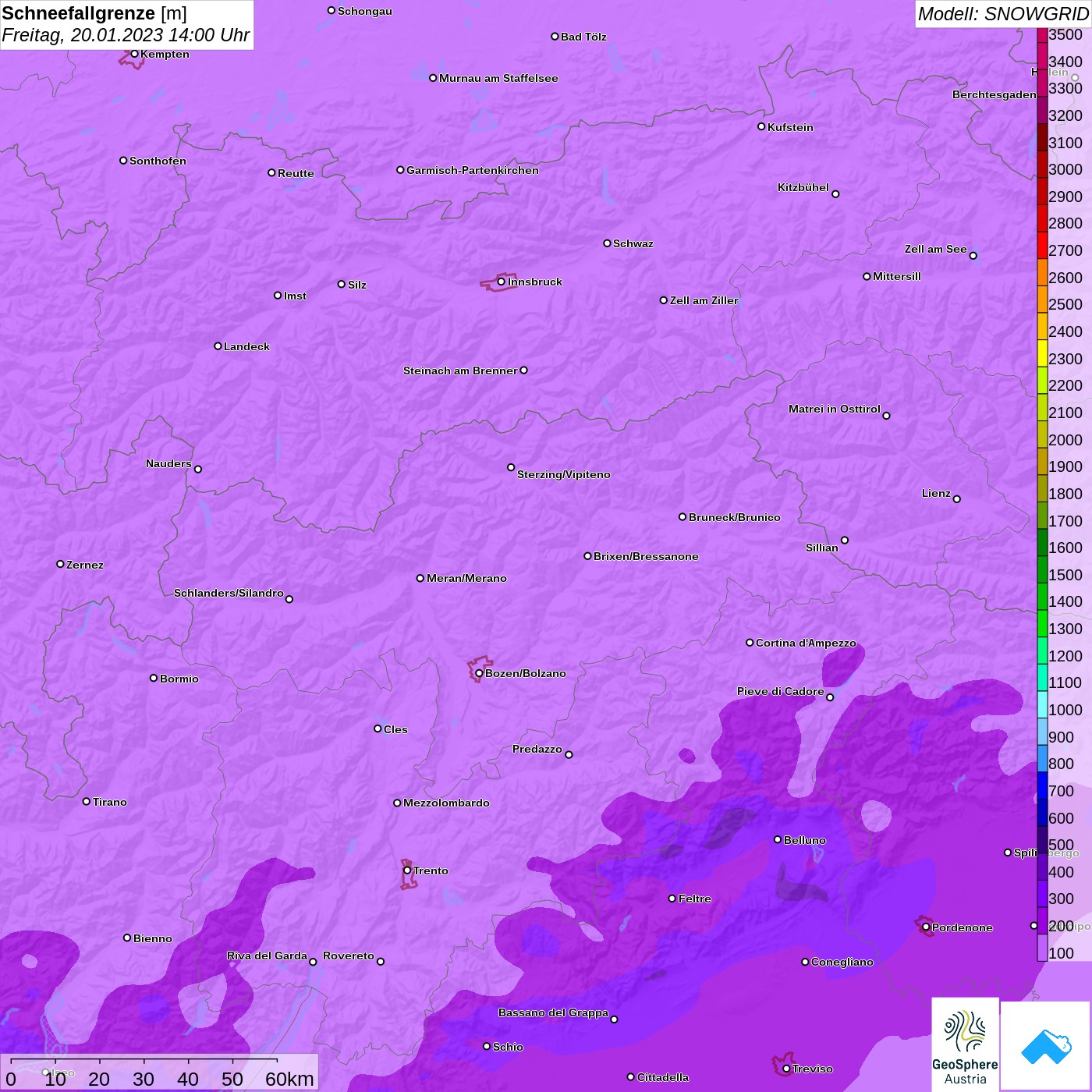The image size is (1092, 1092).
Task: Click the 'Brixen/Bressanone' label
Action: point(646,556)
